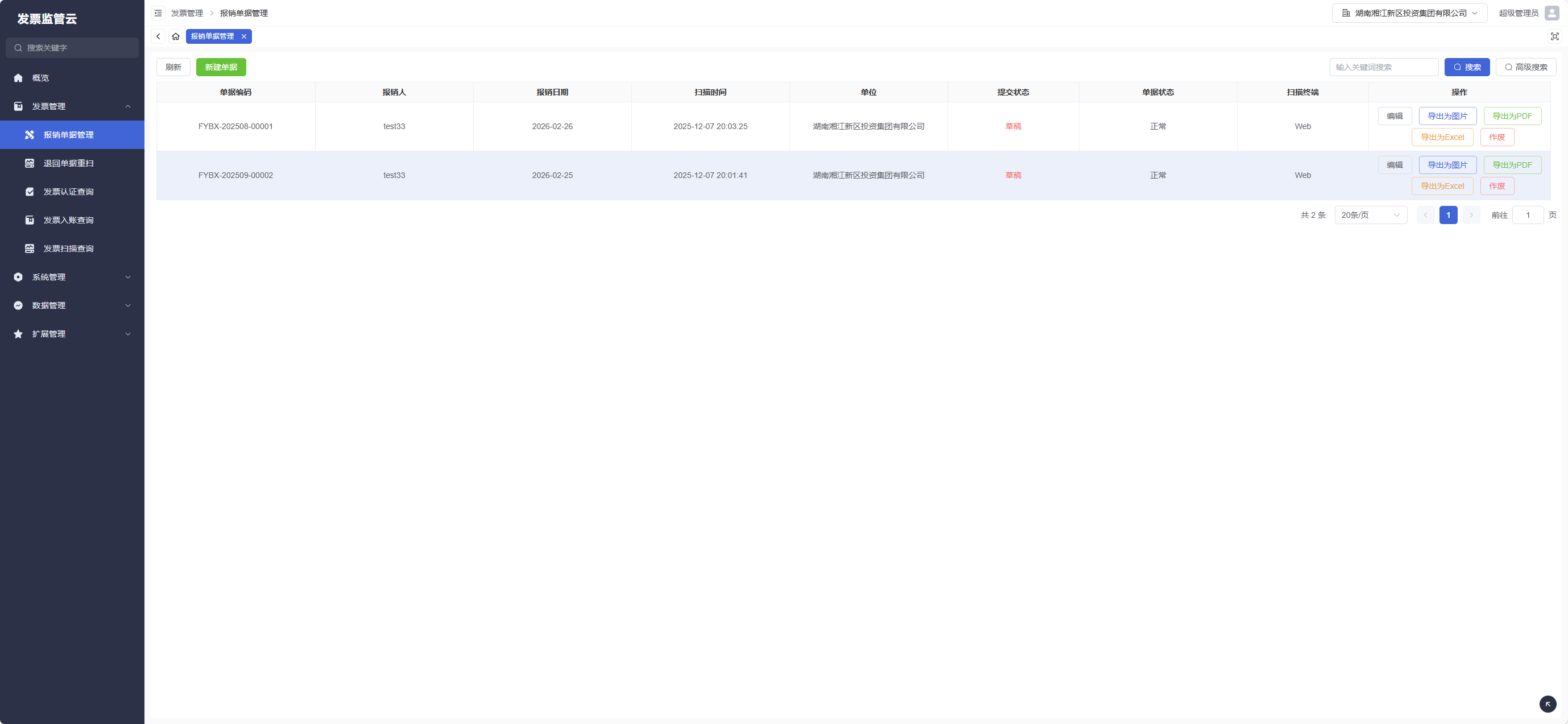
Task: Toggle fullscreen with the top-right icon
Action: point(1554,36)
